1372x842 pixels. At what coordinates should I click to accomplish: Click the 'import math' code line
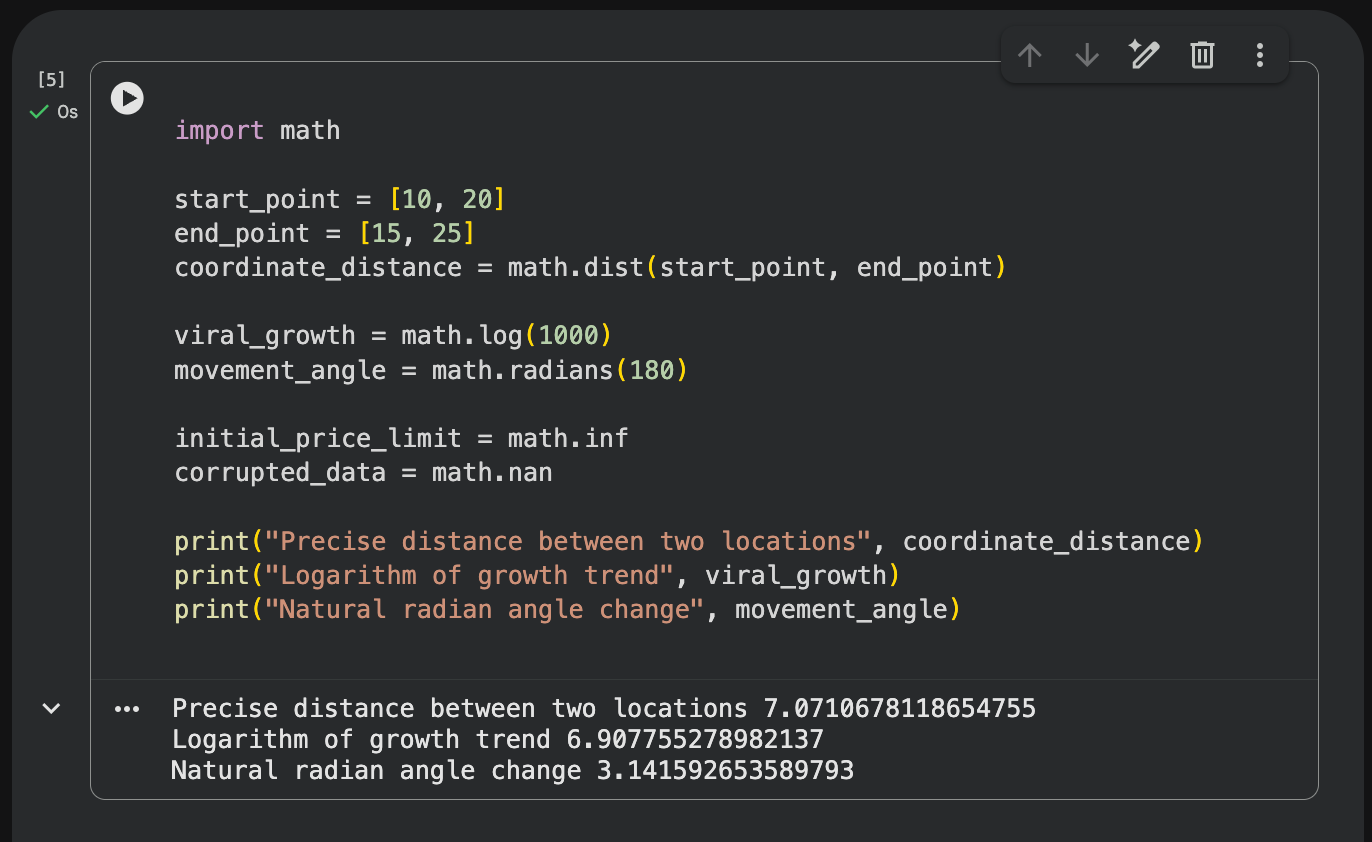pyautogui.click(x=258, y=131)
